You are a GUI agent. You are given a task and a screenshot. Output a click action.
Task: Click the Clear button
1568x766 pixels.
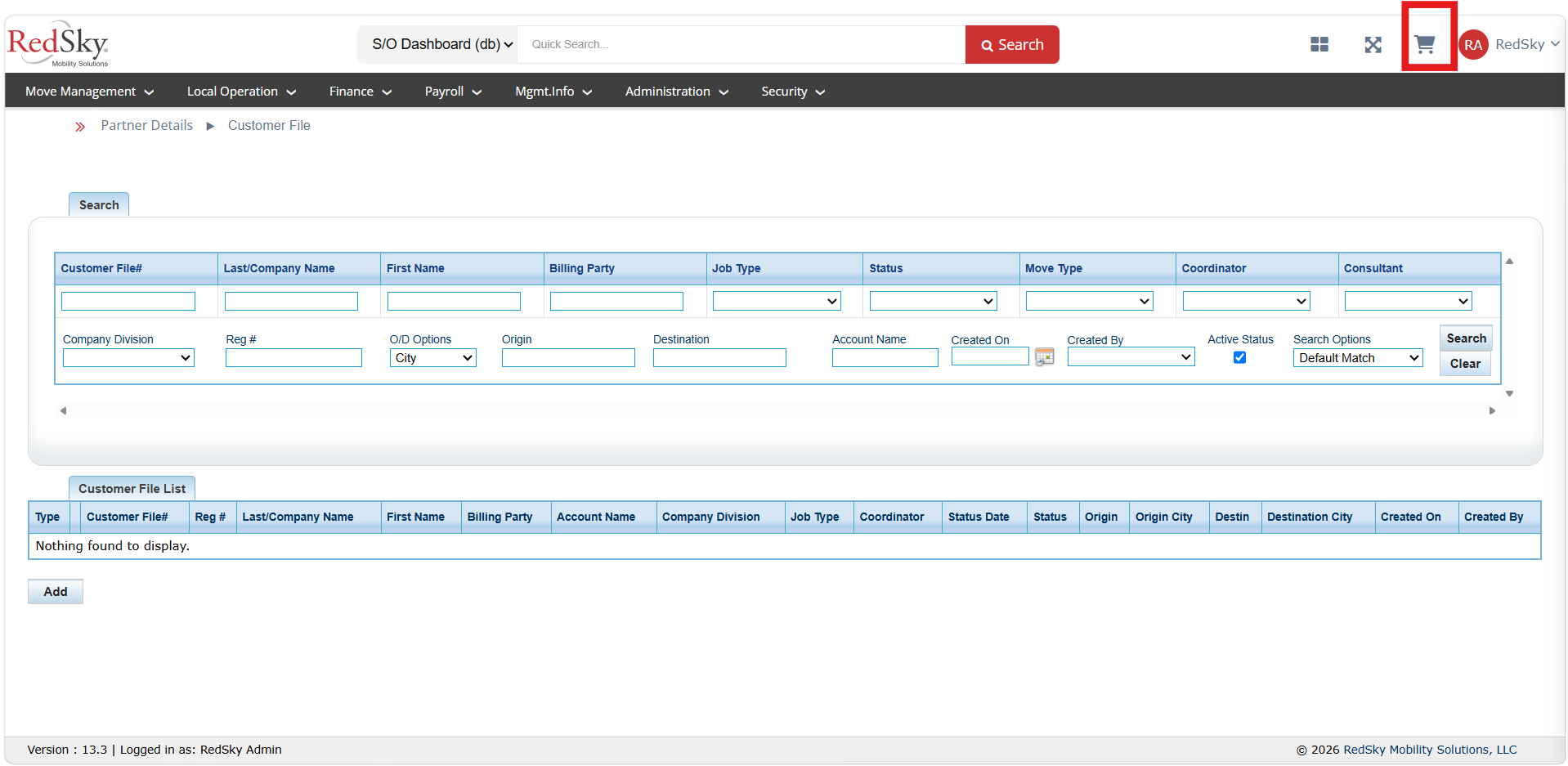tap(1465, 363)
